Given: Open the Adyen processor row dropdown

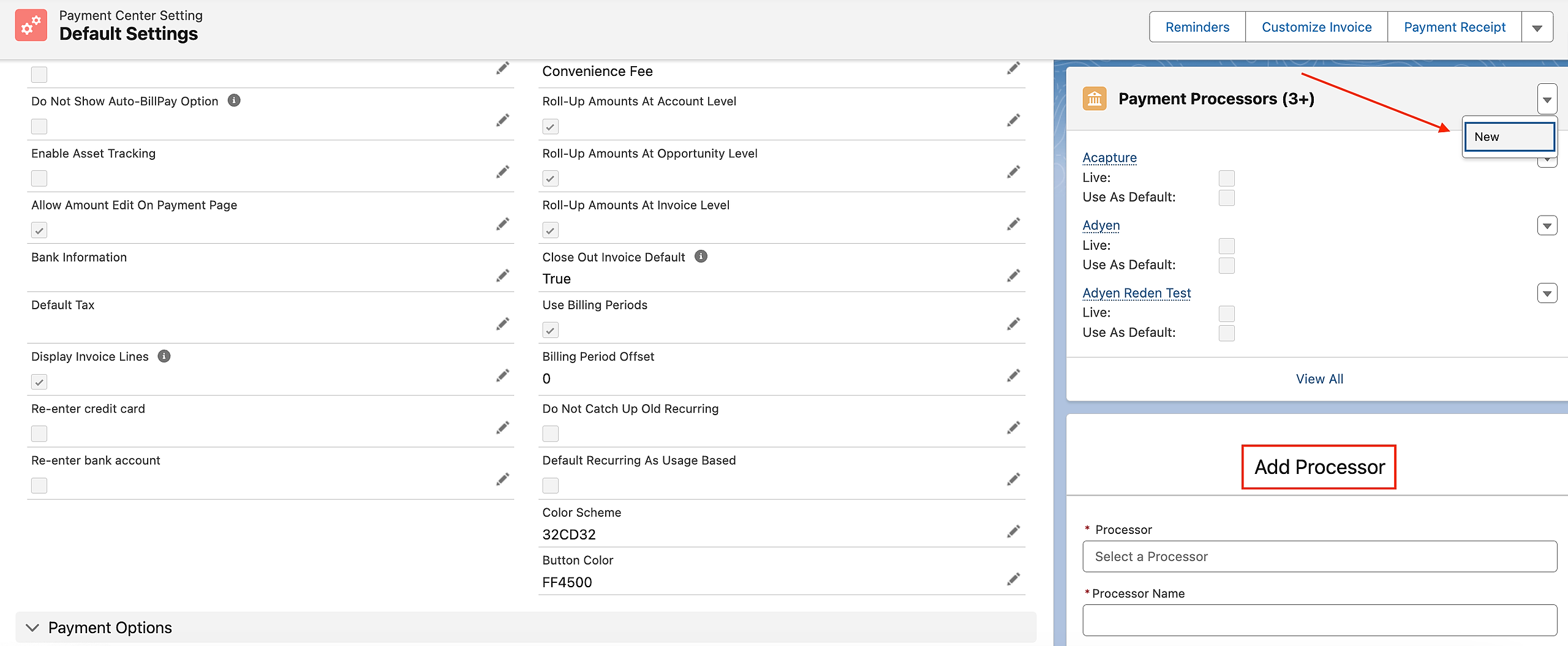Looking at the screenshot, I should [x=1547, y=226].
